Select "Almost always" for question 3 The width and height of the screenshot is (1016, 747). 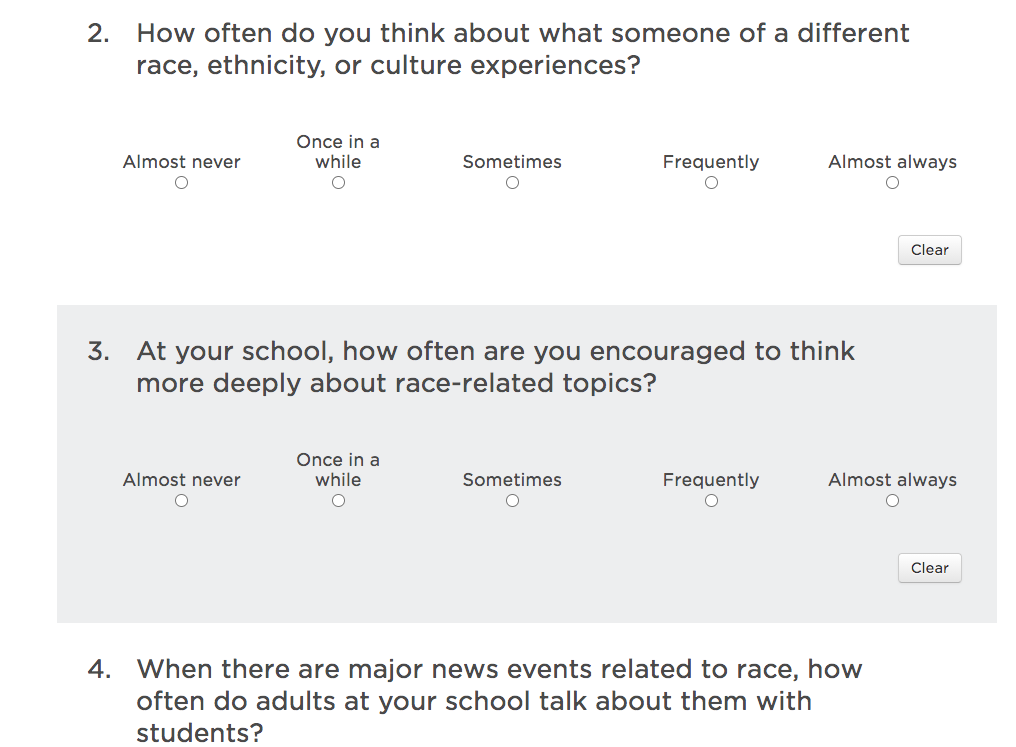tap(891, 500)
